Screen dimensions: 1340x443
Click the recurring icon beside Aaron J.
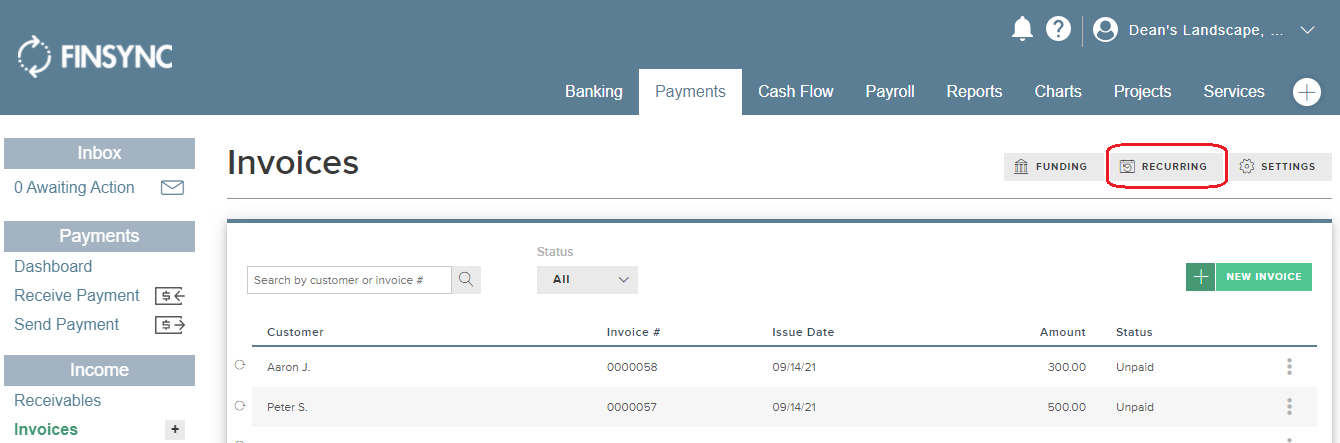tap(239, 366)
